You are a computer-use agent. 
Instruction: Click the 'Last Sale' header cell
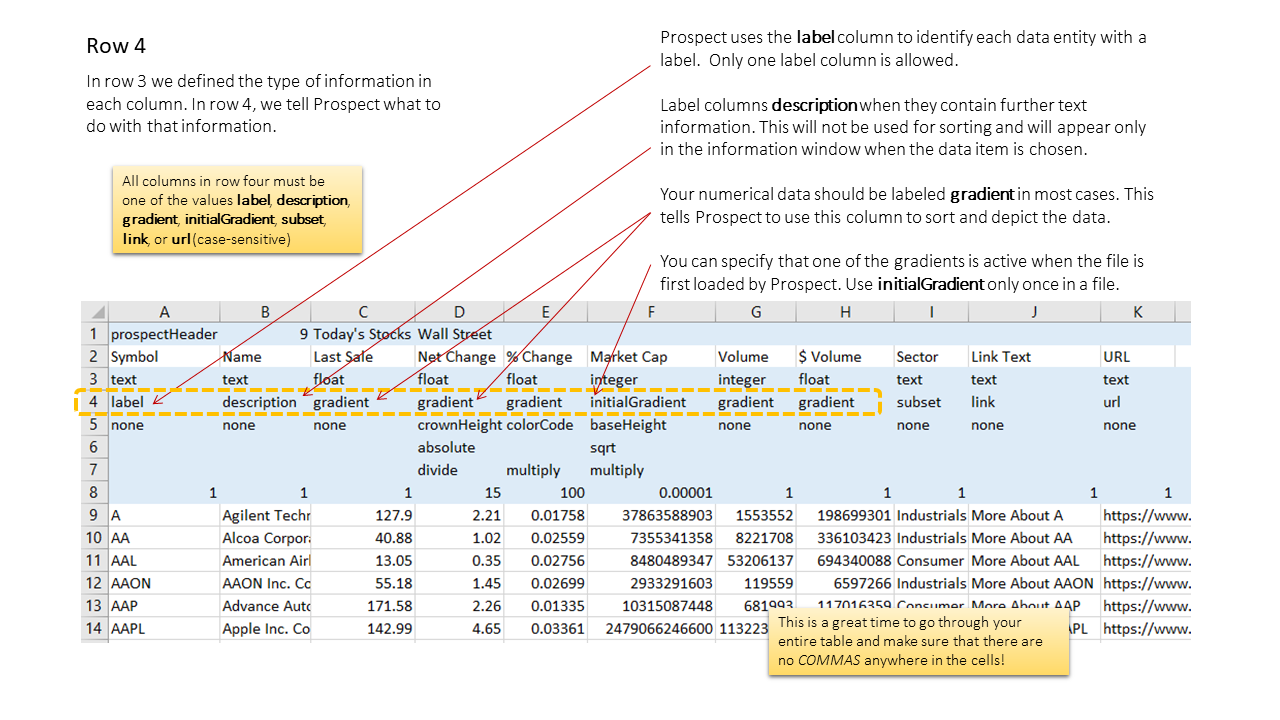(363, 357)
